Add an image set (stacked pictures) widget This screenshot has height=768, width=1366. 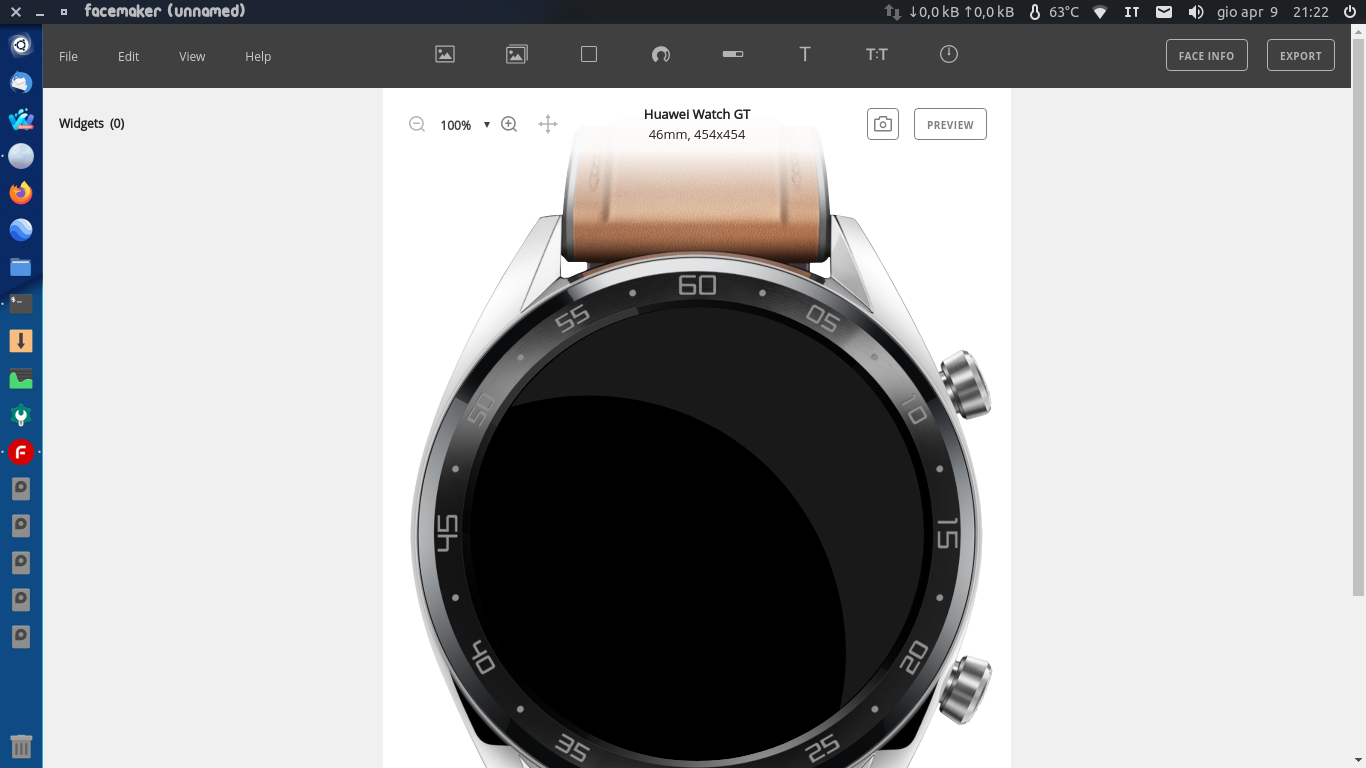516,55
